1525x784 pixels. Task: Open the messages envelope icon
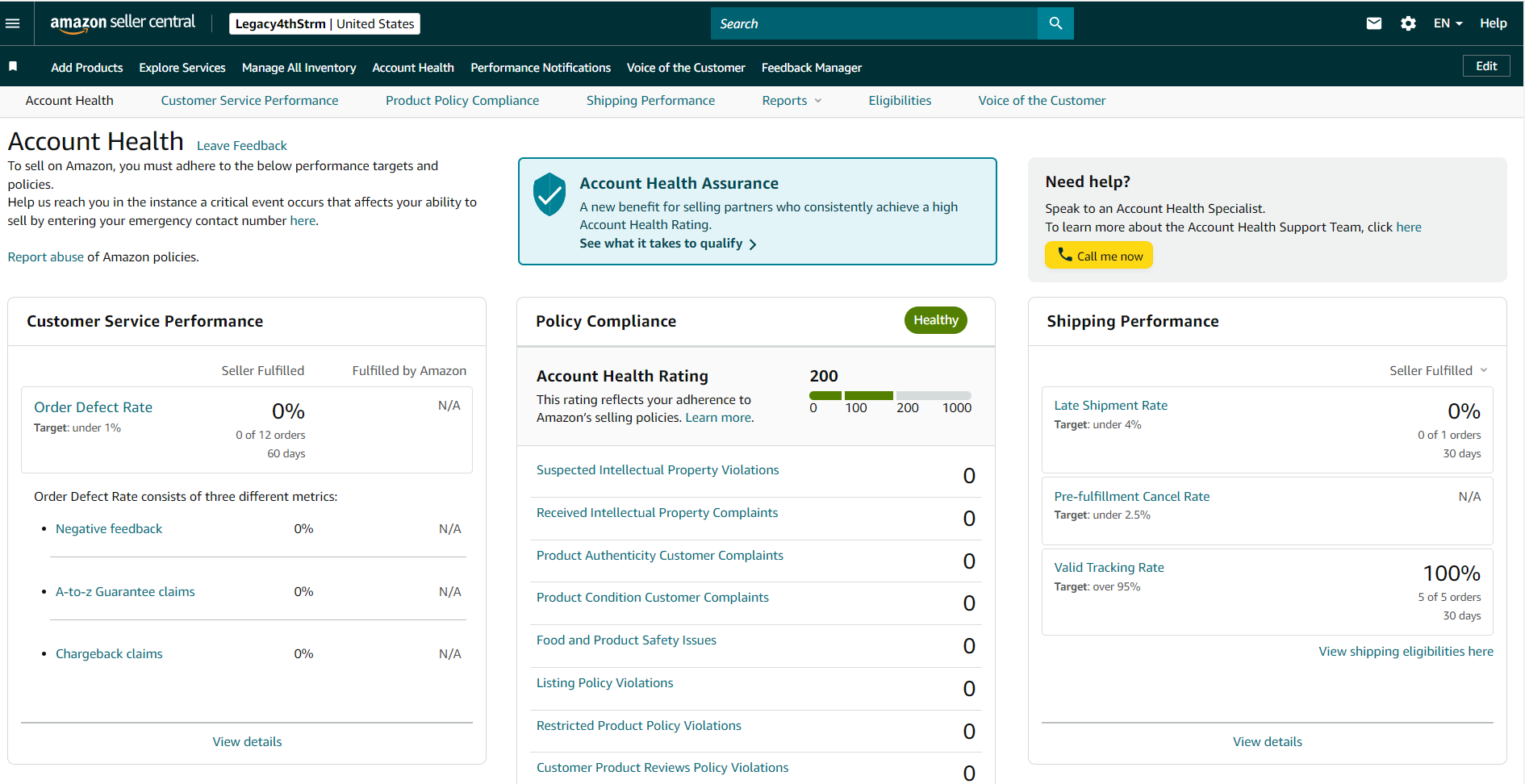click(x=1373, y=23)
